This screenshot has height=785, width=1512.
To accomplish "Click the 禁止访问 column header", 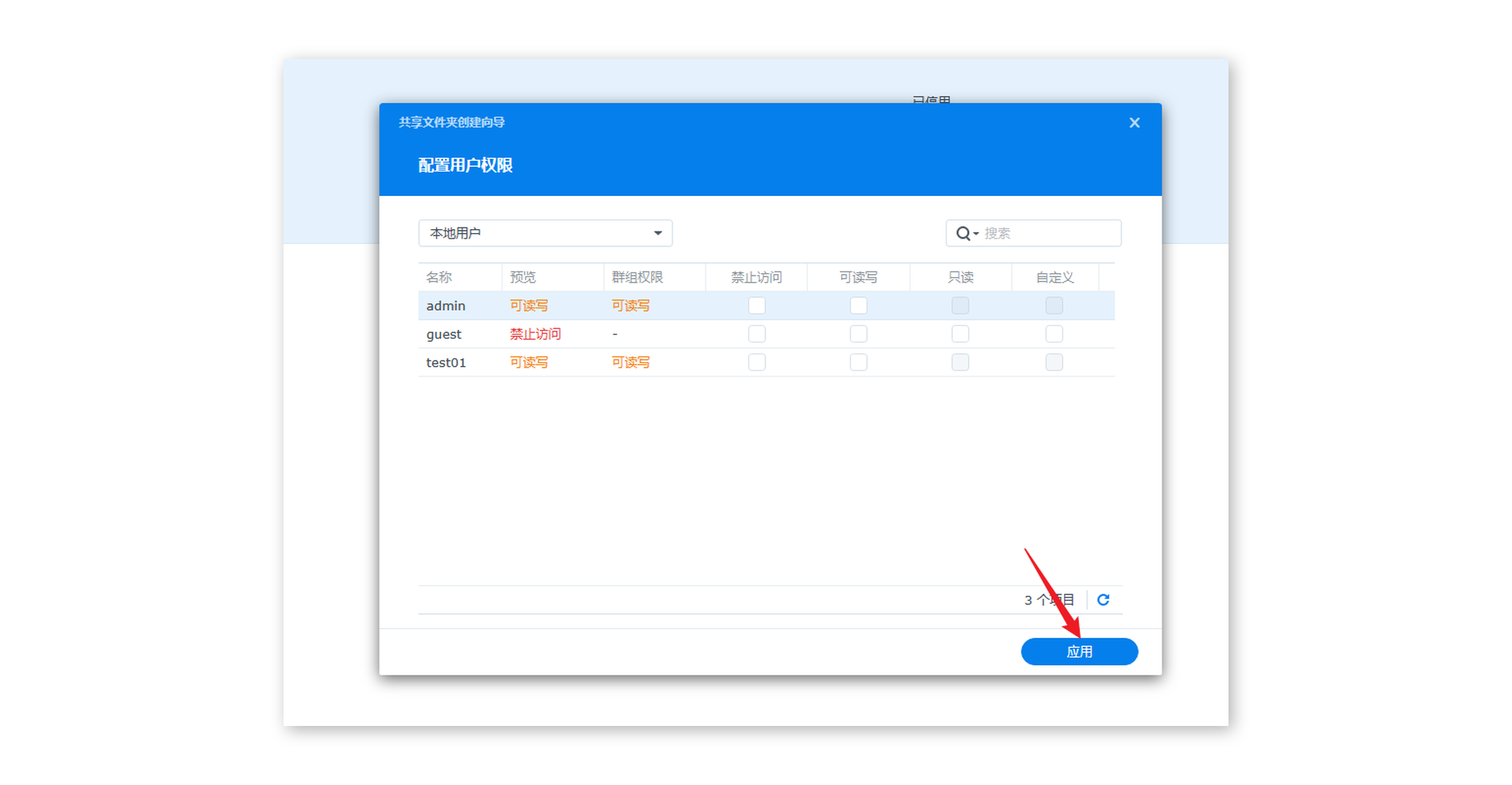I will (756, 277).
